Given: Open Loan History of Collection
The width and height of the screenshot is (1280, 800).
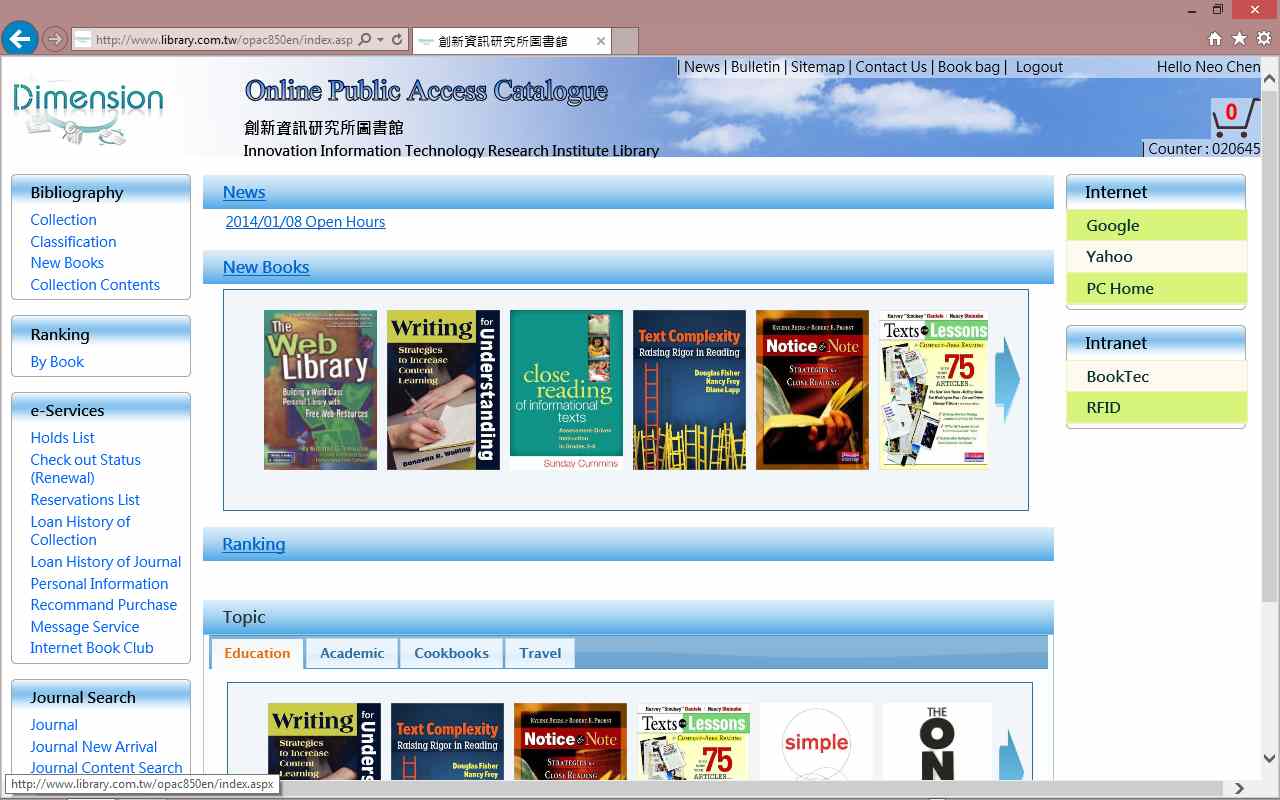Looking at the screenshot, I should pos(80,531).
